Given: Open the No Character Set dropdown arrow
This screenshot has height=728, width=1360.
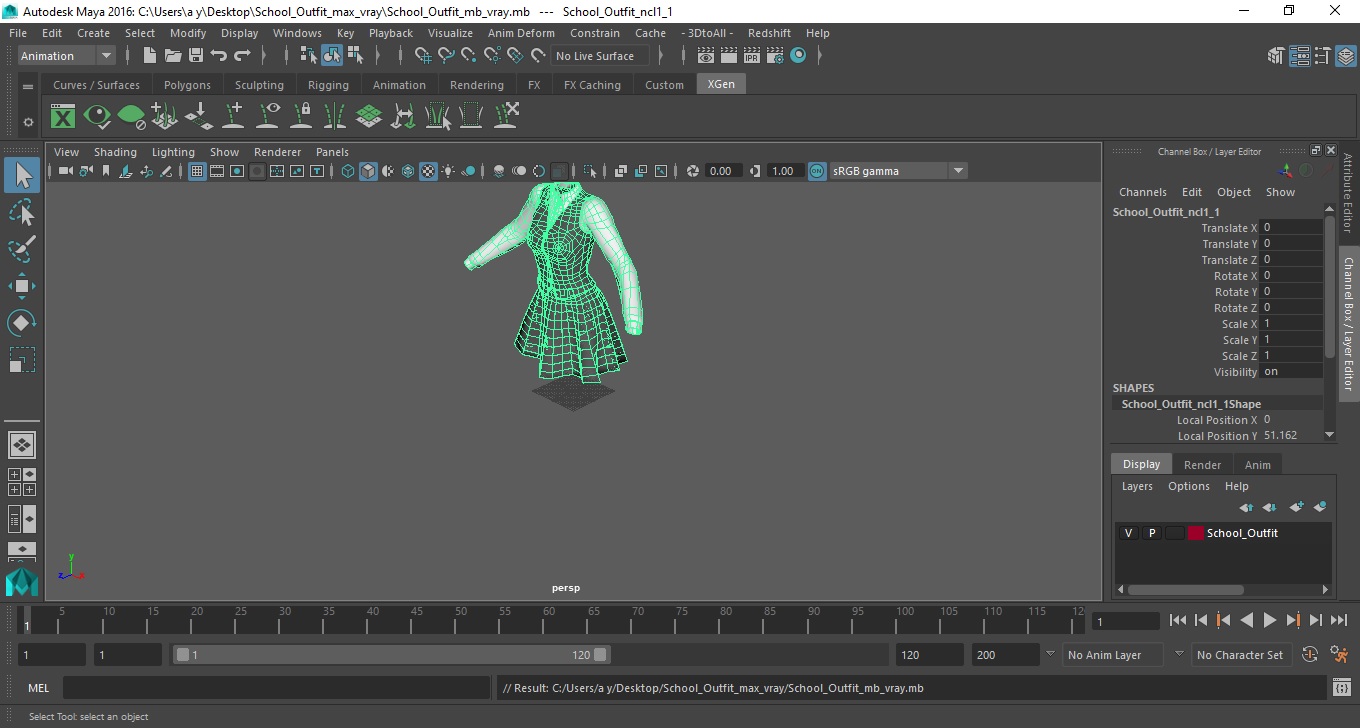Looking at the screenshot, I should click(1179, 655).
